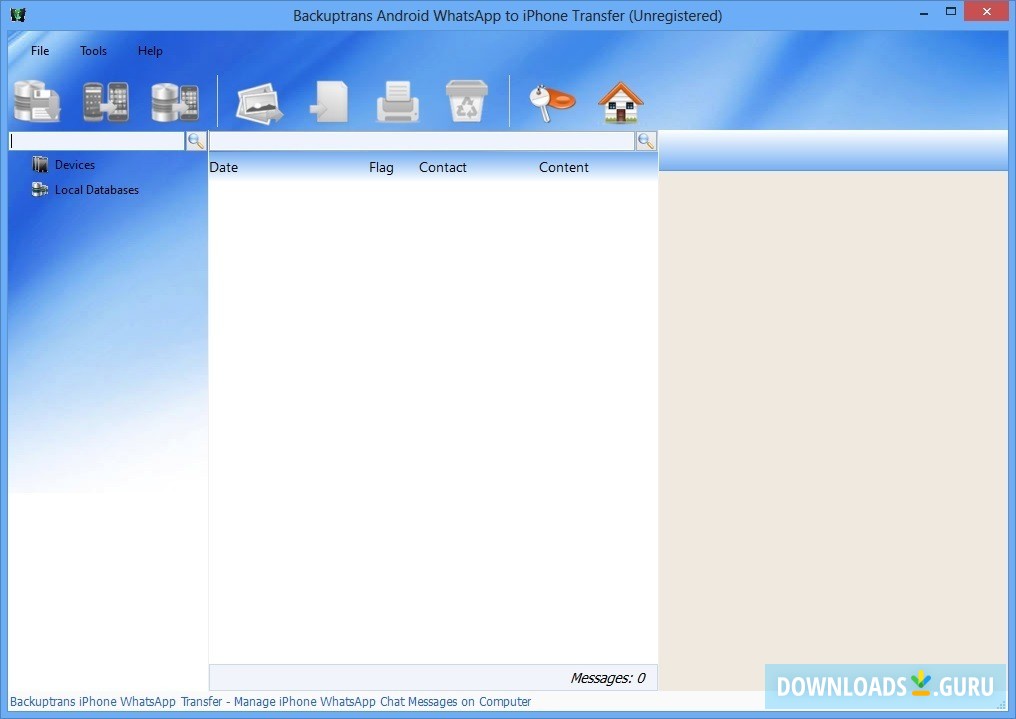The image size is (1016, 719).
Task: Click the Contact column header
Action: pyautogui.click(x=443, y=167)
